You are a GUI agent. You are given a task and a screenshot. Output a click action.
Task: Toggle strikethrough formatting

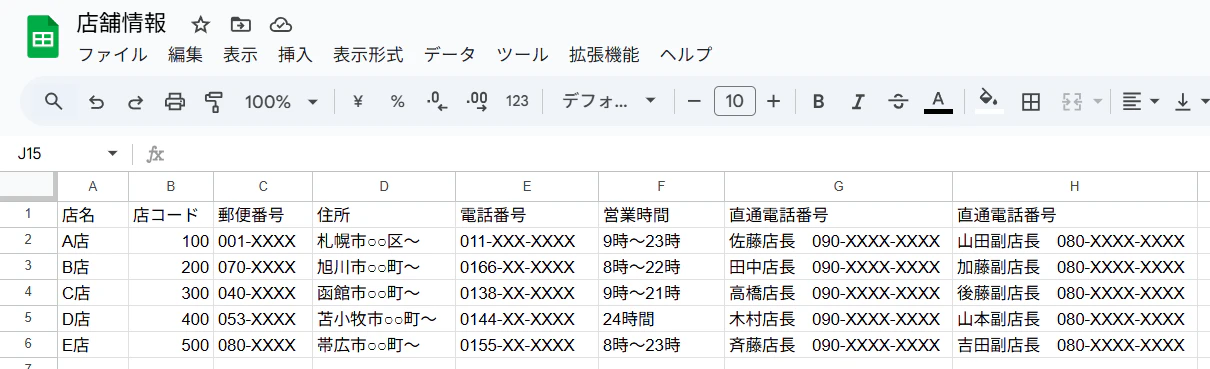point(898,101)
